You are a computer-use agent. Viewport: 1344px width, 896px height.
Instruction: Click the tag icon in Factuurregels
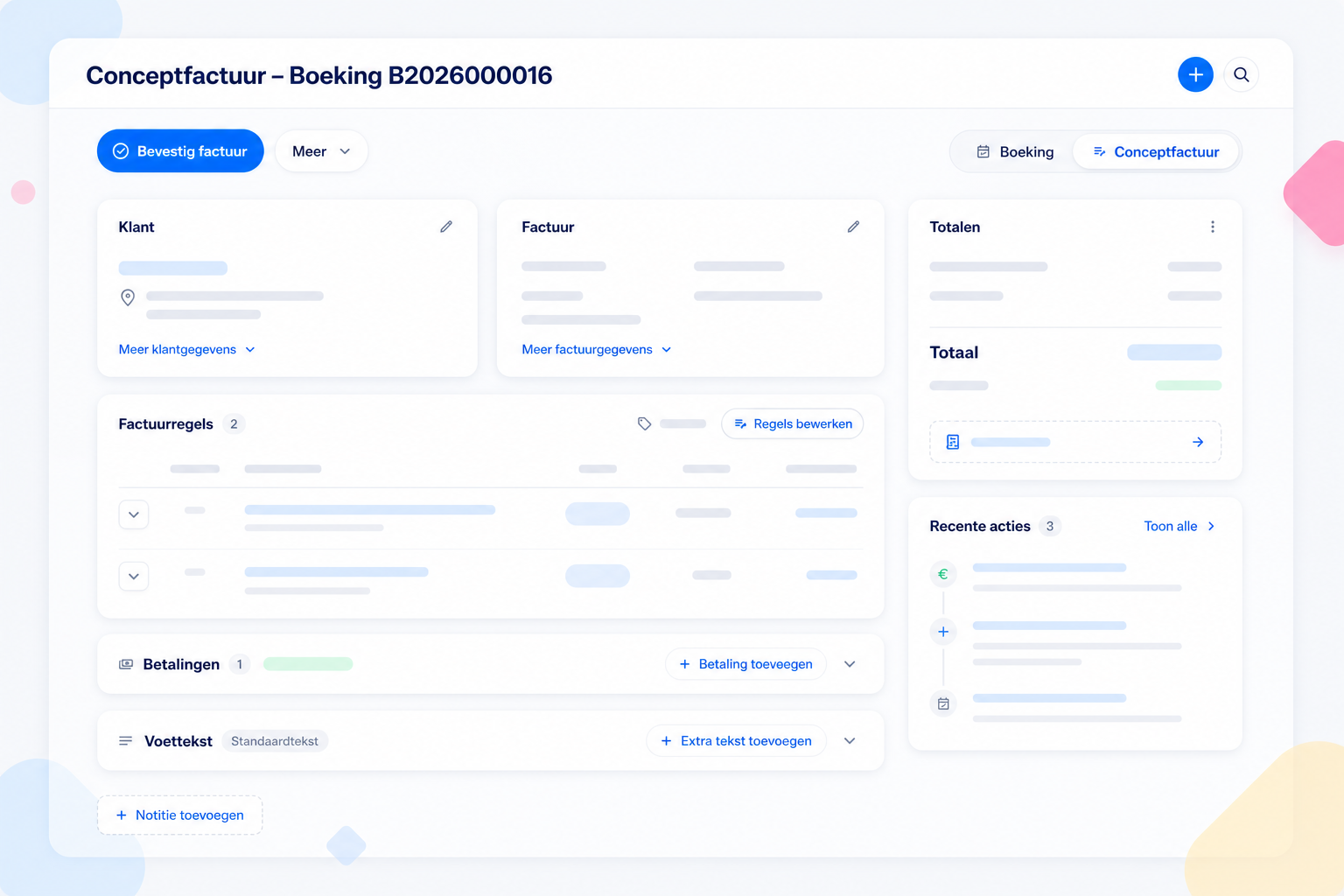click(x=645, y=423)
